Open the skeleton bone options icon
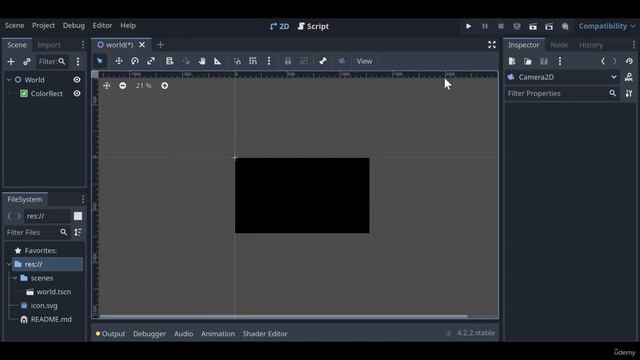The image size is (640, 360). 323,61
